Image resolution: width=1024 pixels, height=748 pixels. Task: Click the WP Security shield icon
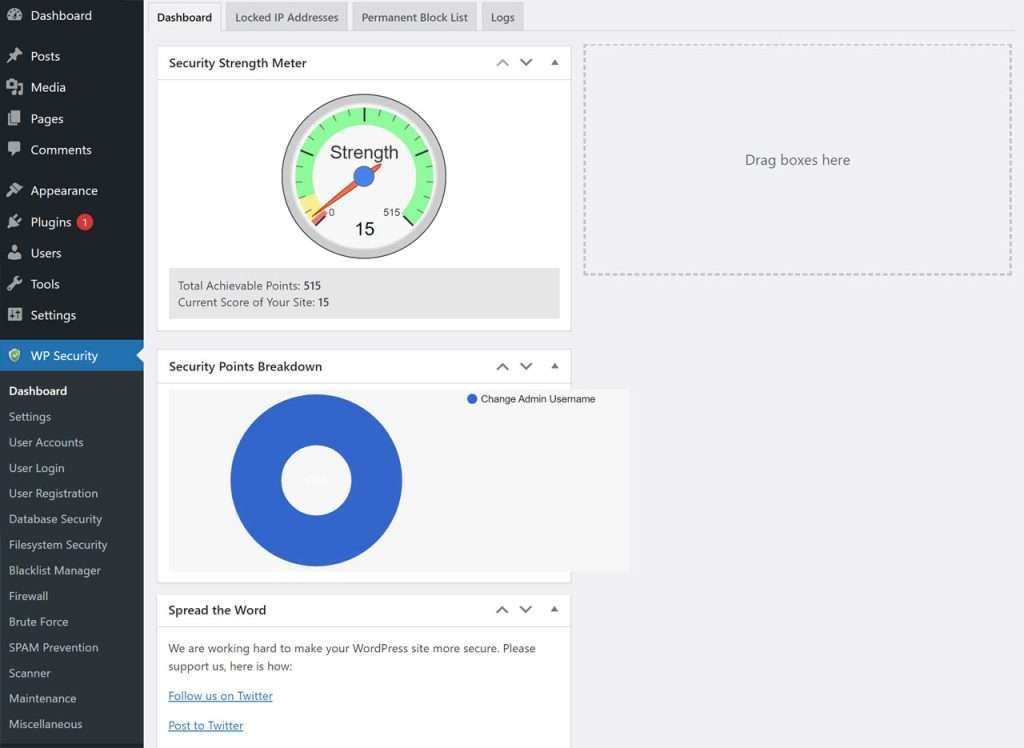point(13,355)
